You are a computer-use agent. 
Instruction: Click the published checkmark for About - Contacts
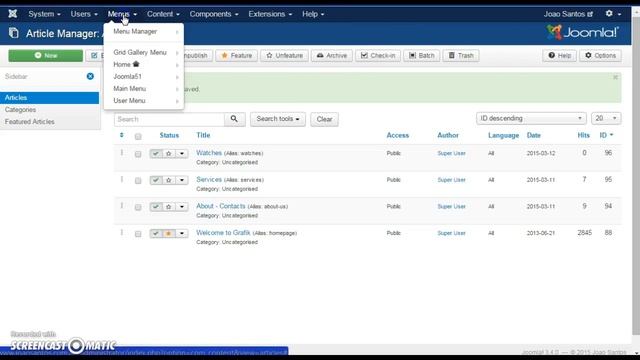point(156,207)
